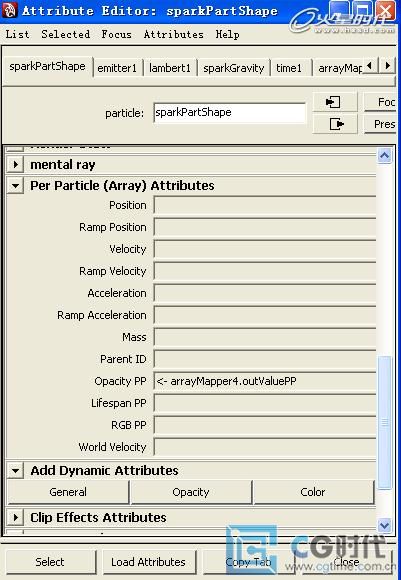Click the Ramp Position attribute field
The image size is (401, 580).
coord(265,227)
